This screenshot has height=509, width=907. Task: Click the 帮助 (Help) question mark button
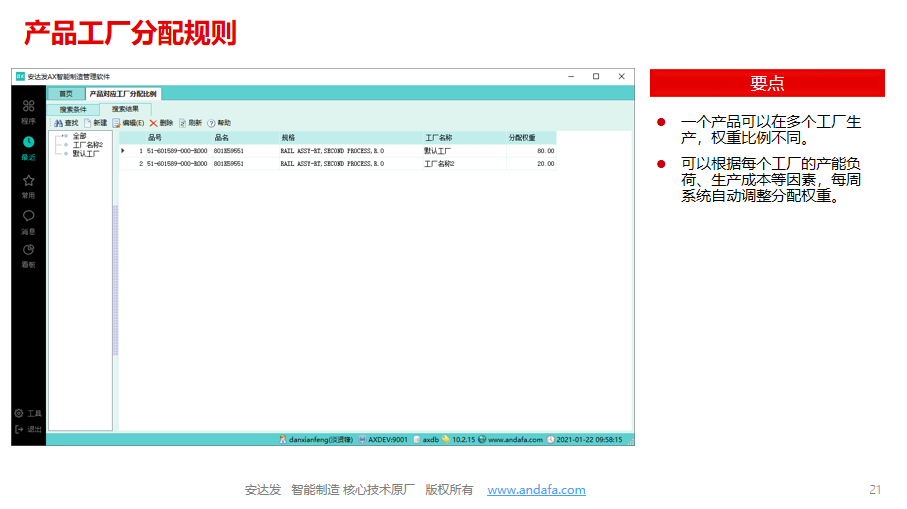[x=219, y=123]
